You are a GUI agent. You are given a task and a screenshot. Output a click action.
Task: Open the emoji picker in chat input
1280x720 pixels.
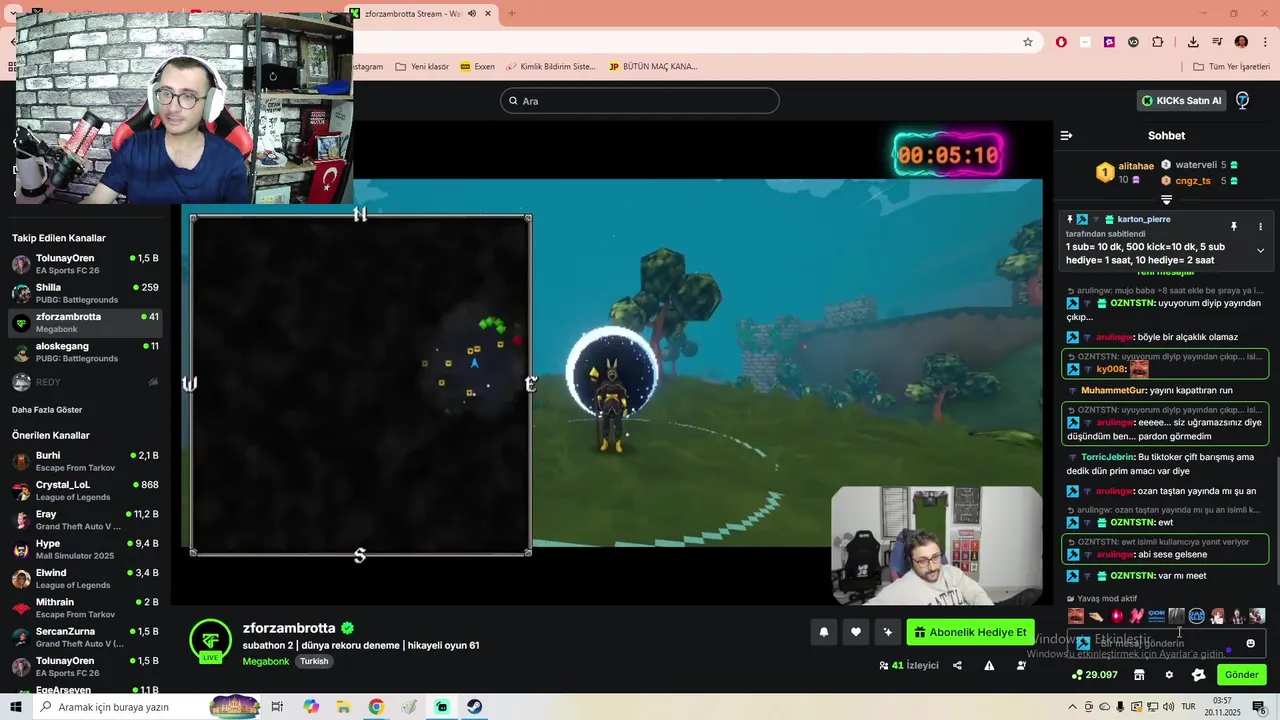(1250, 643)
